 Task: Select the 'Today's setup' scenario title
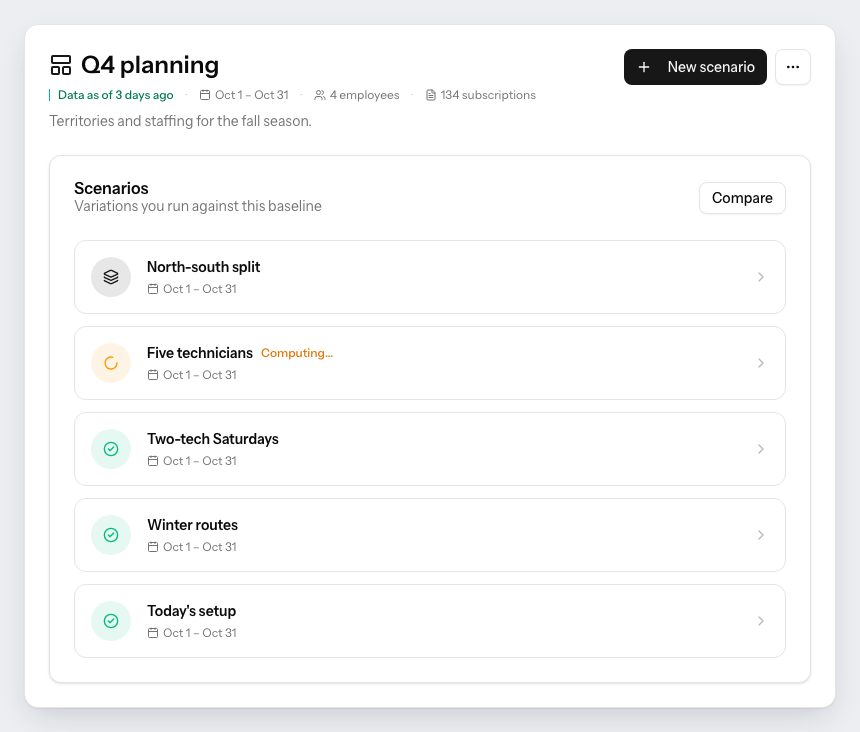(191, 611)
